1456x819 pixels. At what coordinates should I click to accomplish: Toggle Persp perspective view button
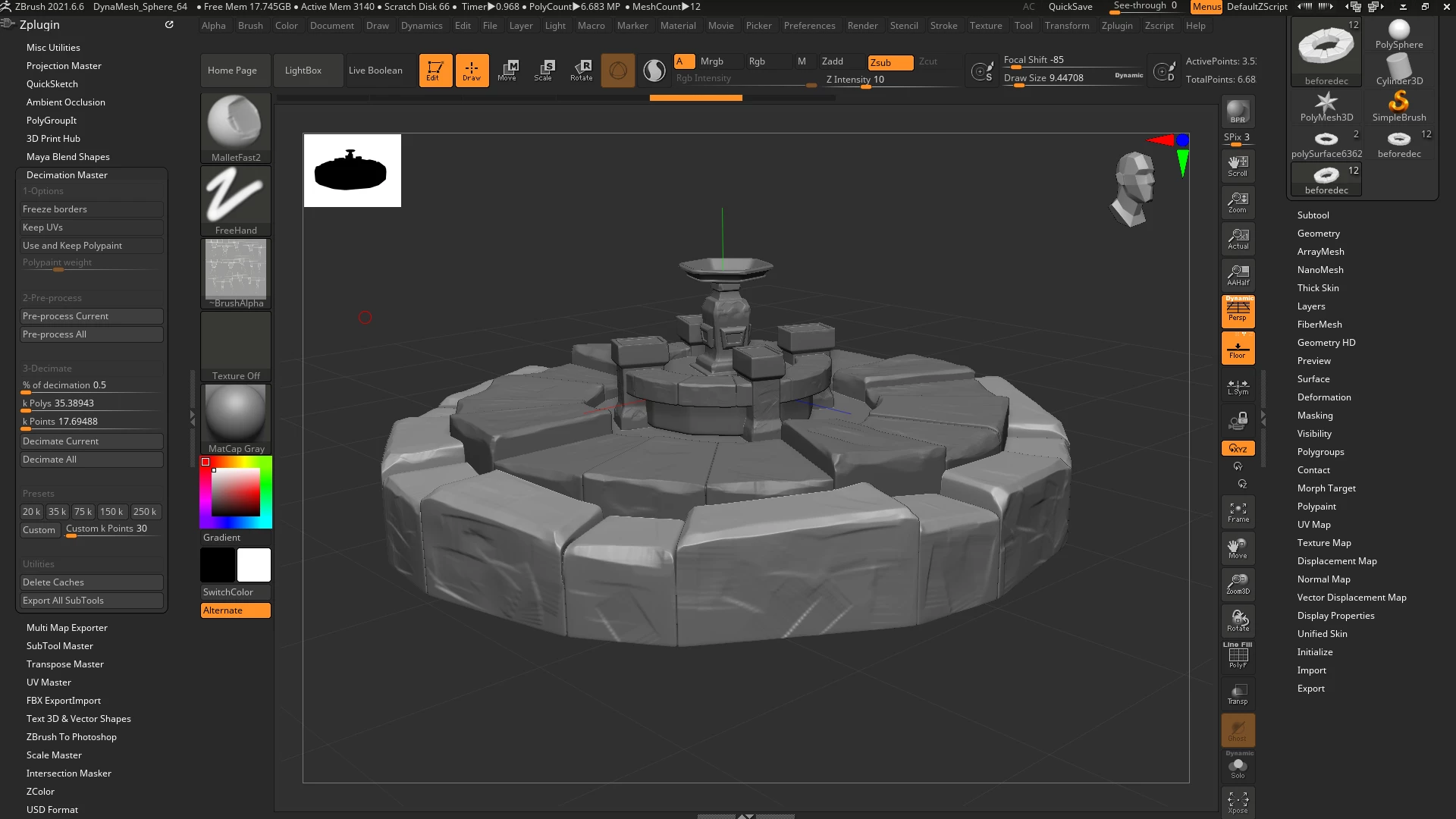[x=1238, y=311]
